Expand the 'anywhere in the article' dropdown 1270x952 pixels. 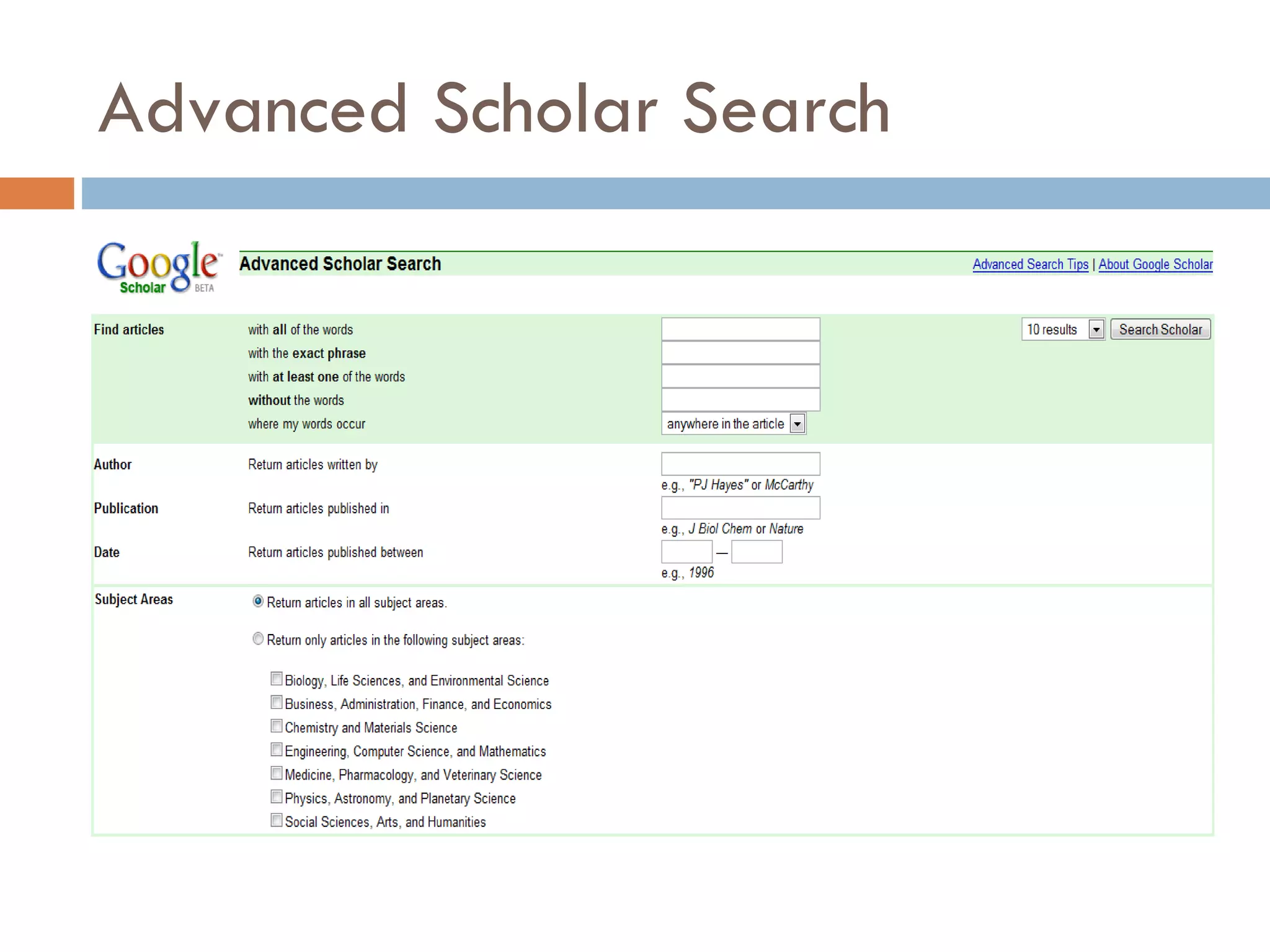(734, 423)
